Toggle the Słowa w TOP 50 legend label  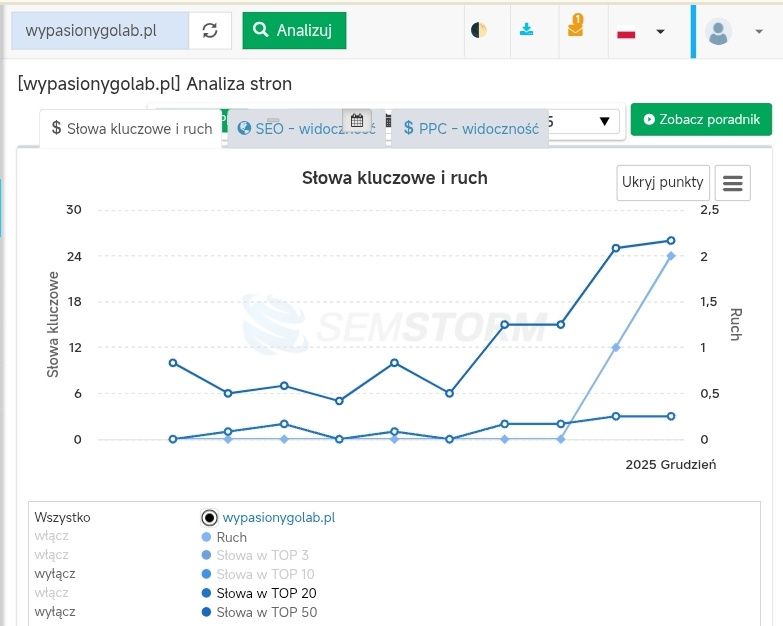pyautogui.click(x=267, y=612)
